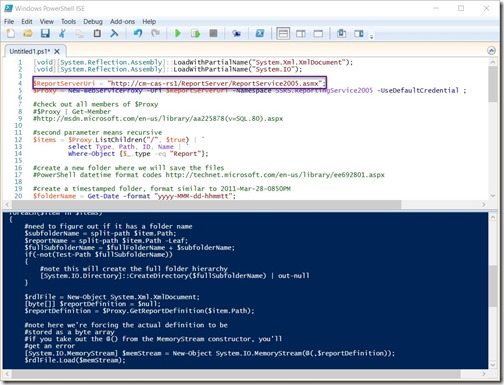Open the Debug menu
The width and height of the screenshot is (504, 385).
click(x=93, y=22)
